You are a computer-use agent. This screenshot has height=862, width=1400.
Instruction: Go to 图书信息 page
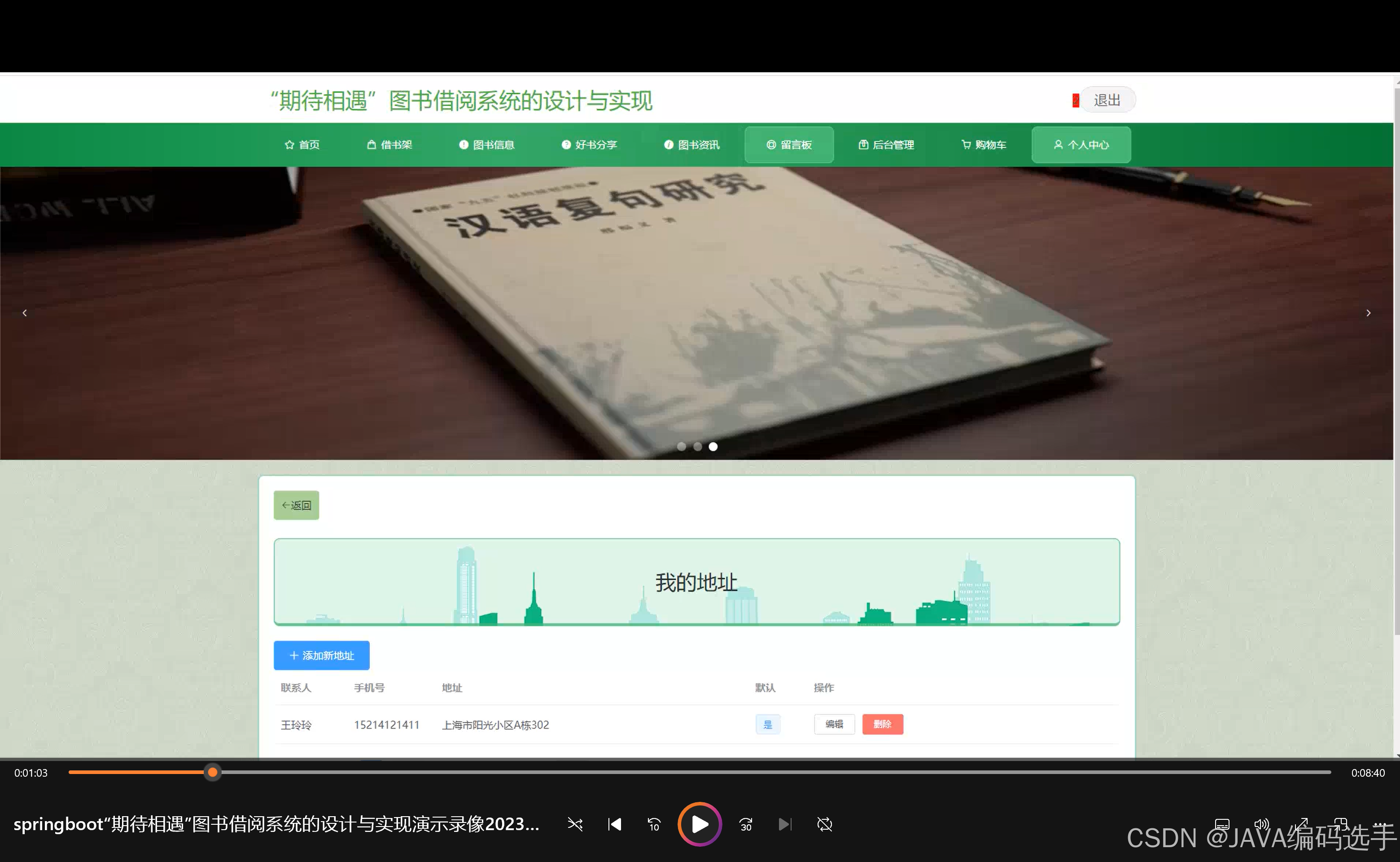486,145
